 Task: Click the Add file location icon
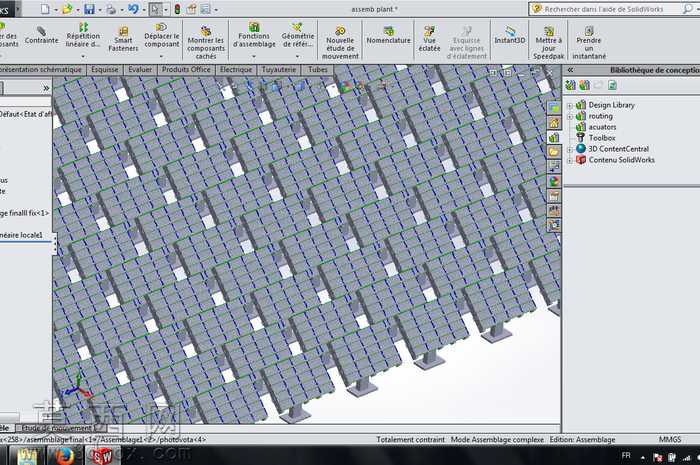(x=584, y=85)
